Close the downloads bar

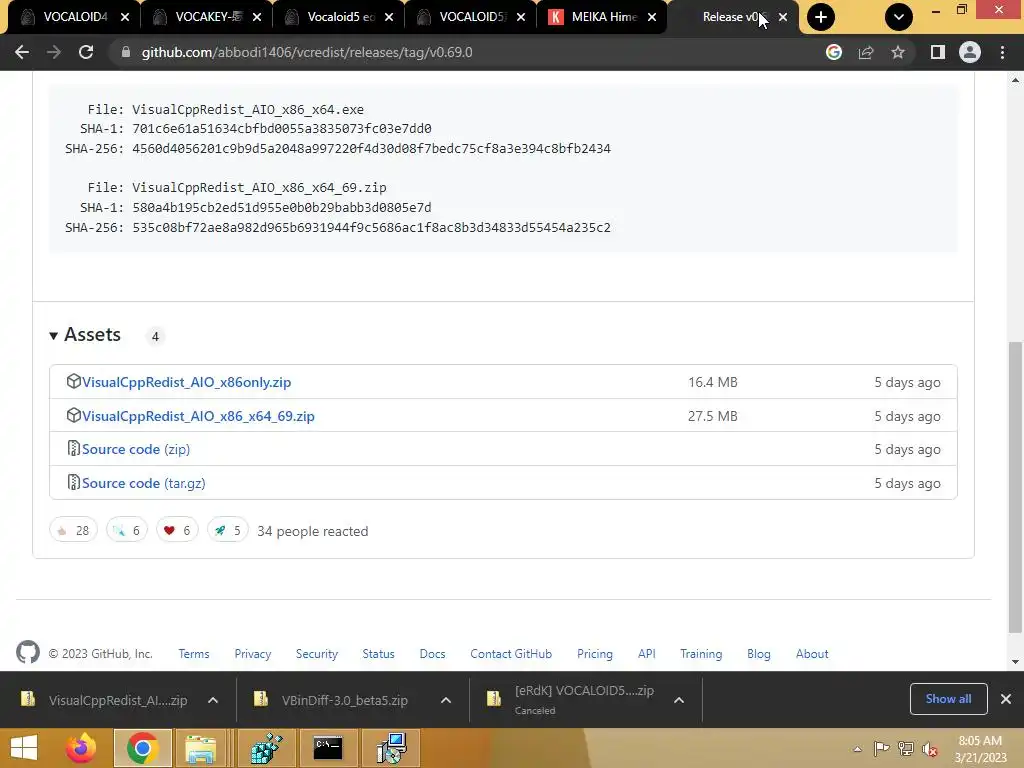pyautogui.click(x=1006, y=699)
